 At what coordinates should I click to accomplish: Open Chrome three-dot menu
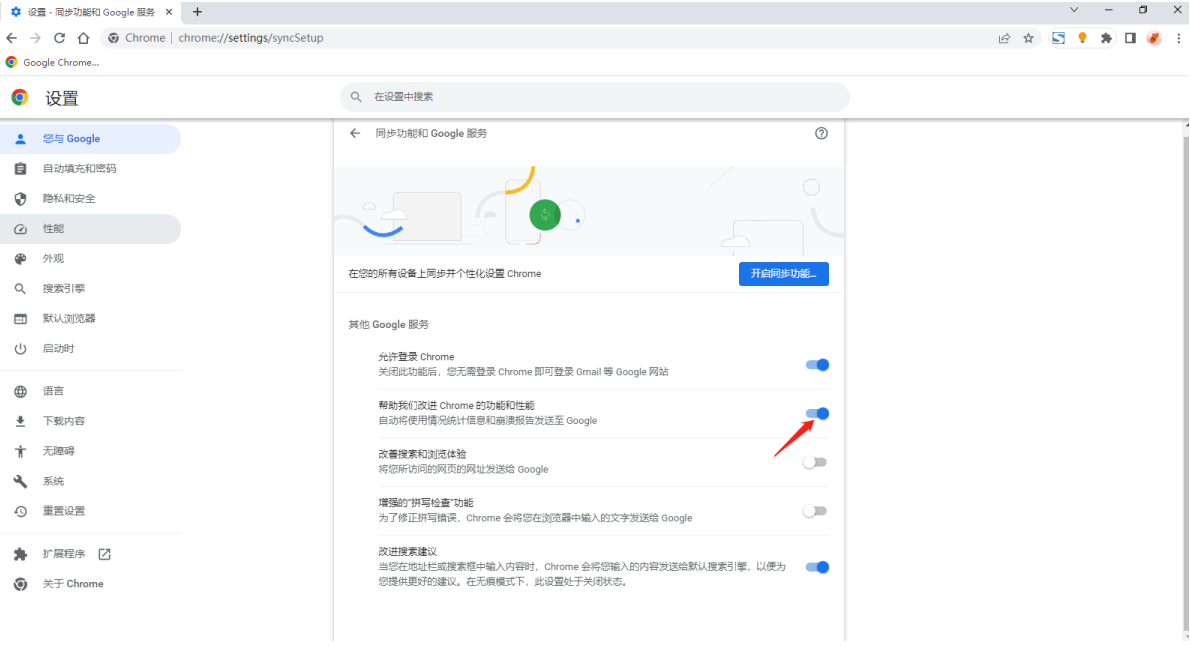(x=1179, y=38)
